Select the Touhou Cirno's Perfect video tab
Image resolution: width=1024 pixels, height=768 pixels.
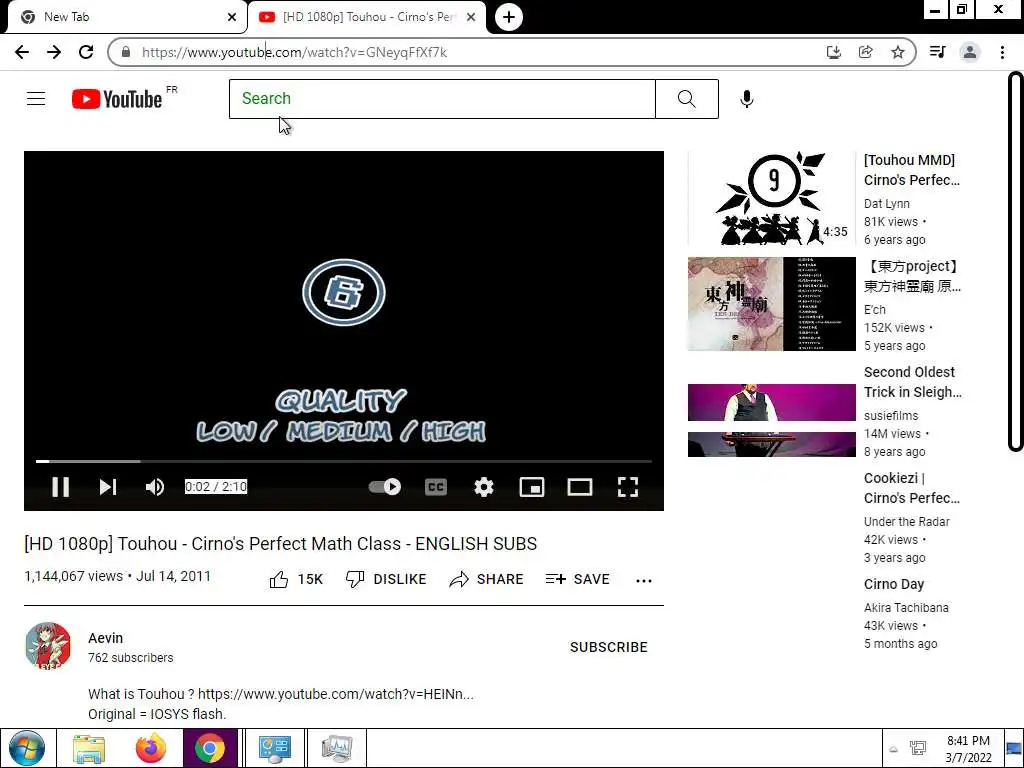(366, 17)
